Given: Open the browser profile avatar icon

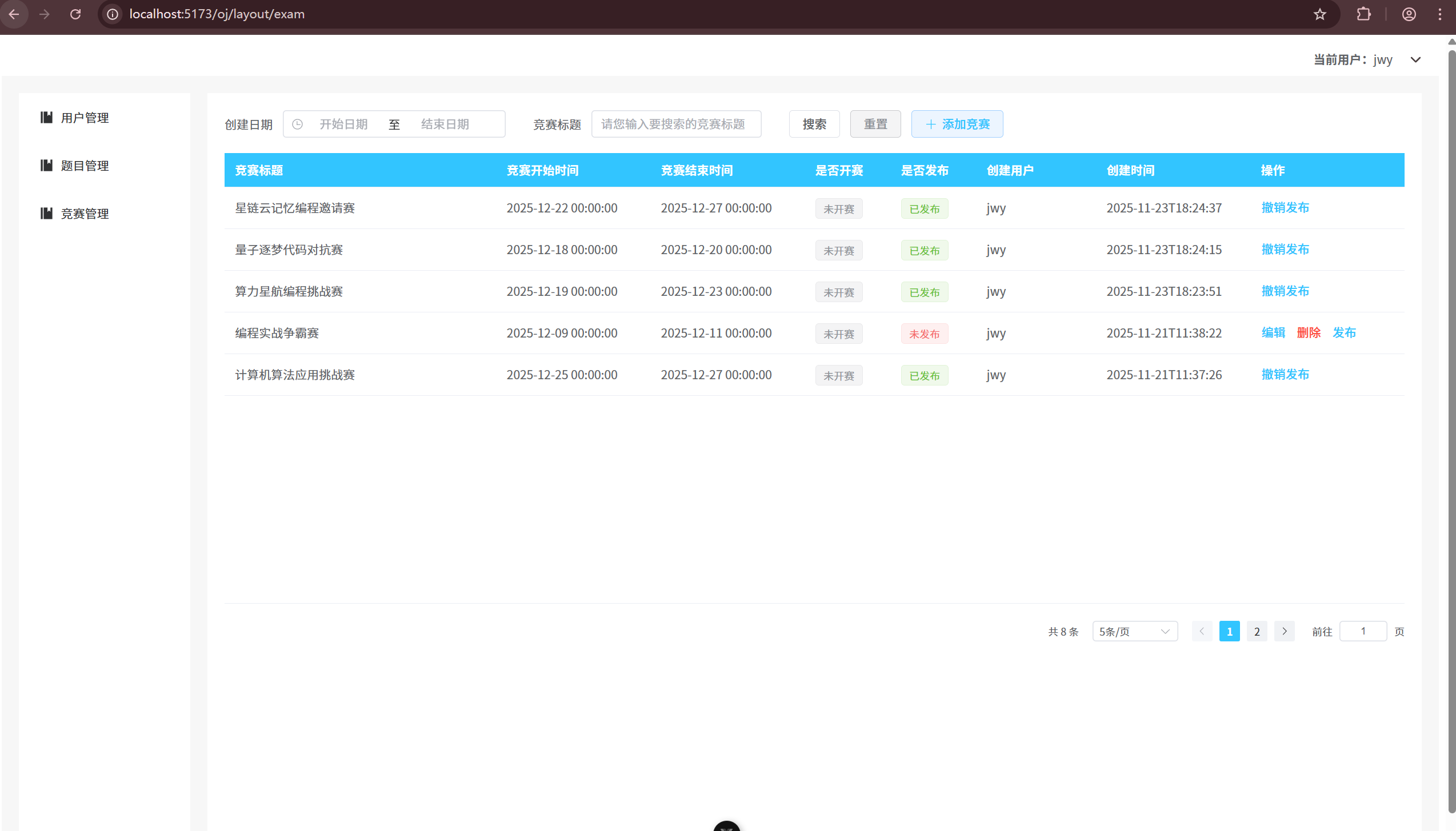Looking at the screenshot, I should point(1409,14).
